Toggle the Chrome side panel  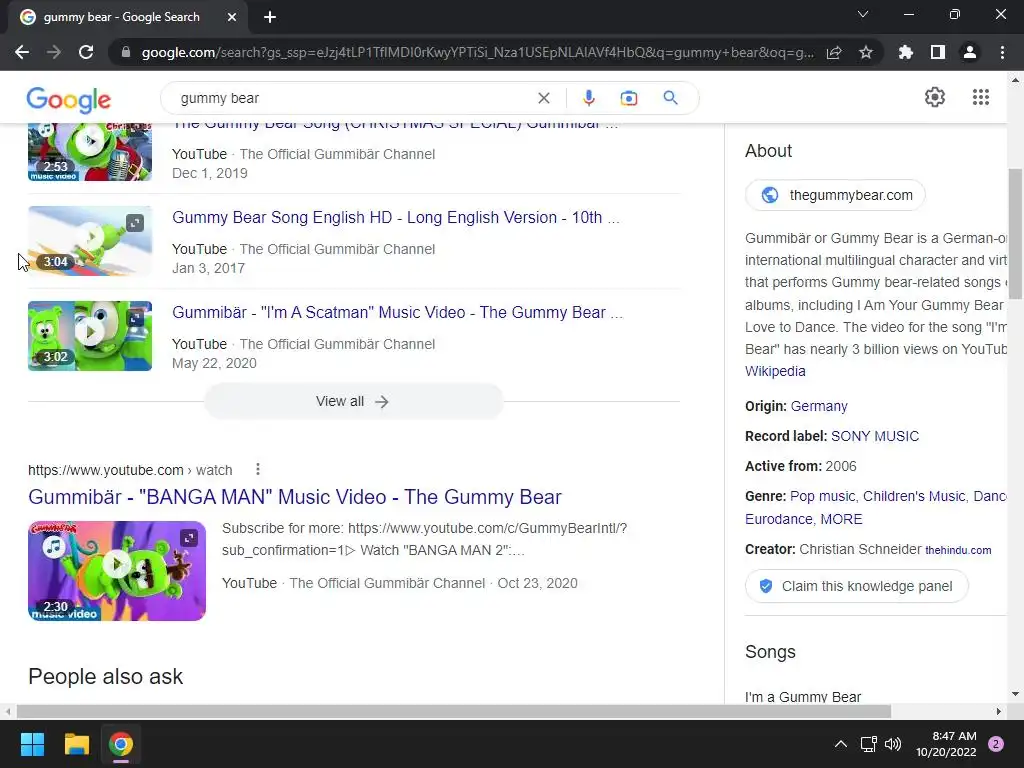[x=938, y=52]
